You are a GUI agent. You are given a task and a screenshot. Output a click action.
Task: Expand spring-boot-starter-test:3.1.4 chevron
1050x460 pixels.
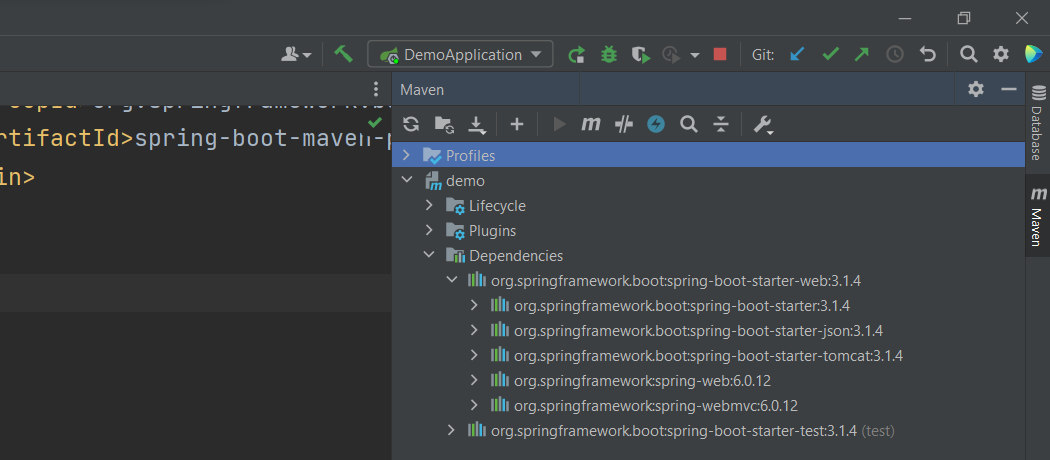point(451,430)
